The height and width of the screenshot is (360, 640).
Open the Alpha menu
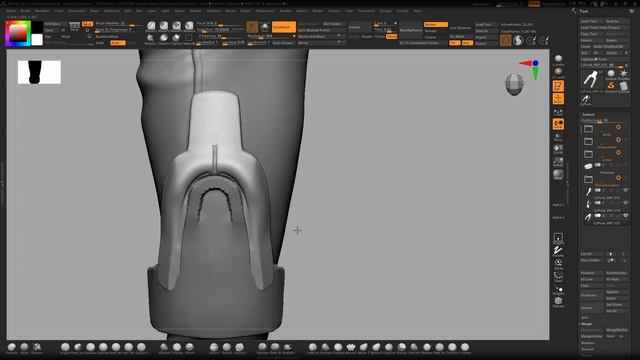click(11, 11)
